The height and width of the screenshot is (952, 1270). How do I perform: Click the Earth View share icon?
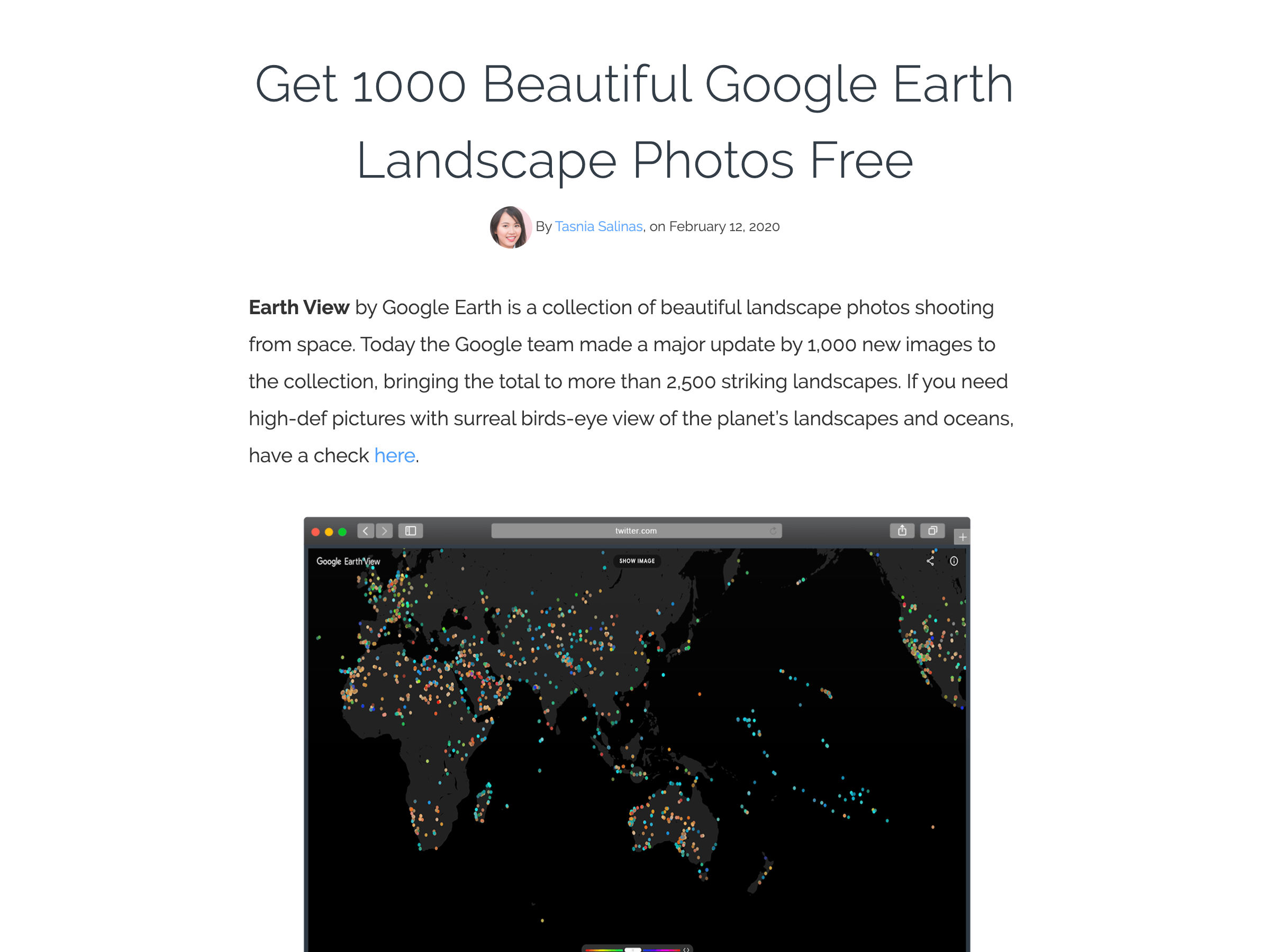tap(930, 561)
